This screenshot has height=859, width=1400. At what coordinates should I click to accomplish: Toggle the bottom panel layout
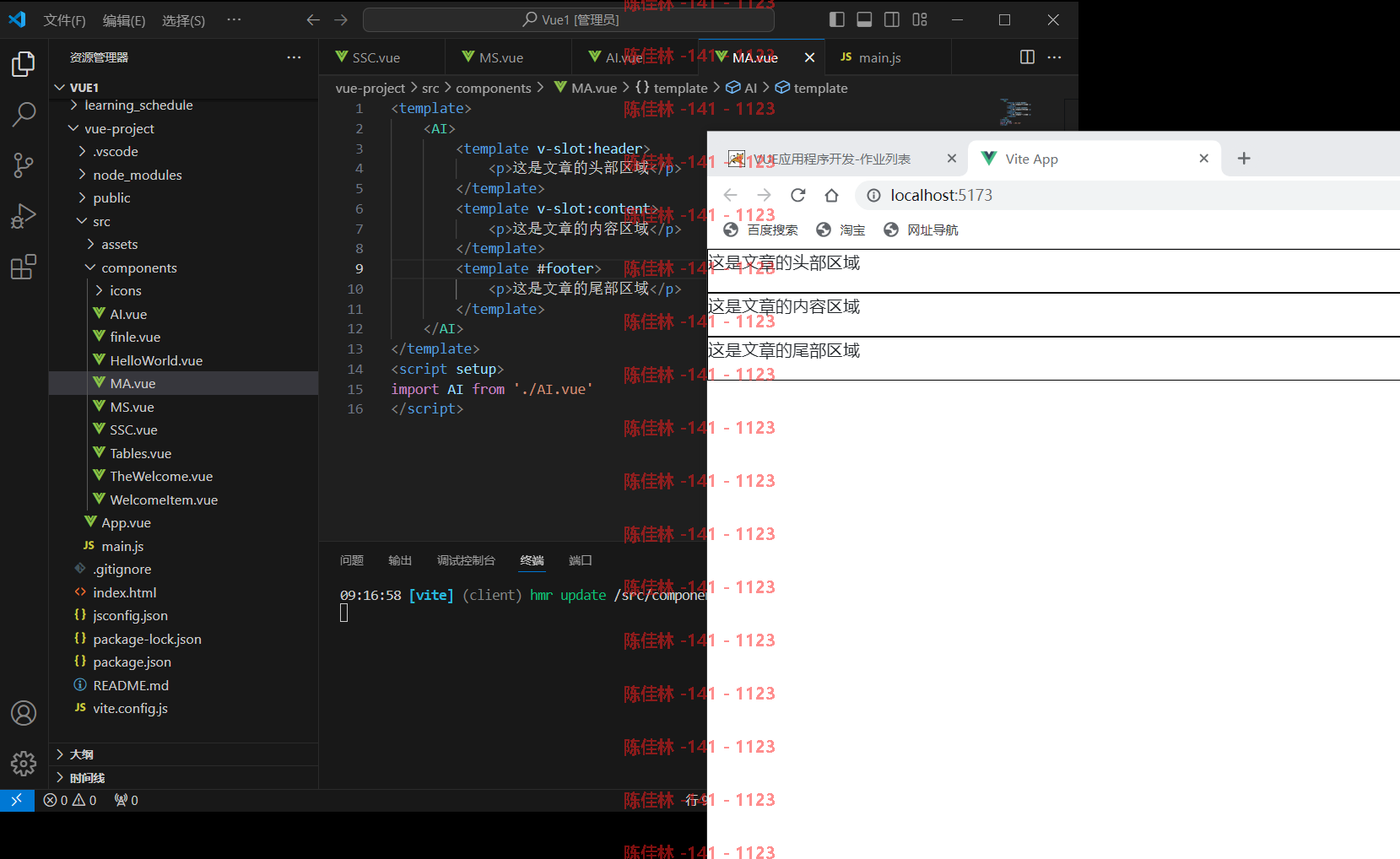click(864, 19)
